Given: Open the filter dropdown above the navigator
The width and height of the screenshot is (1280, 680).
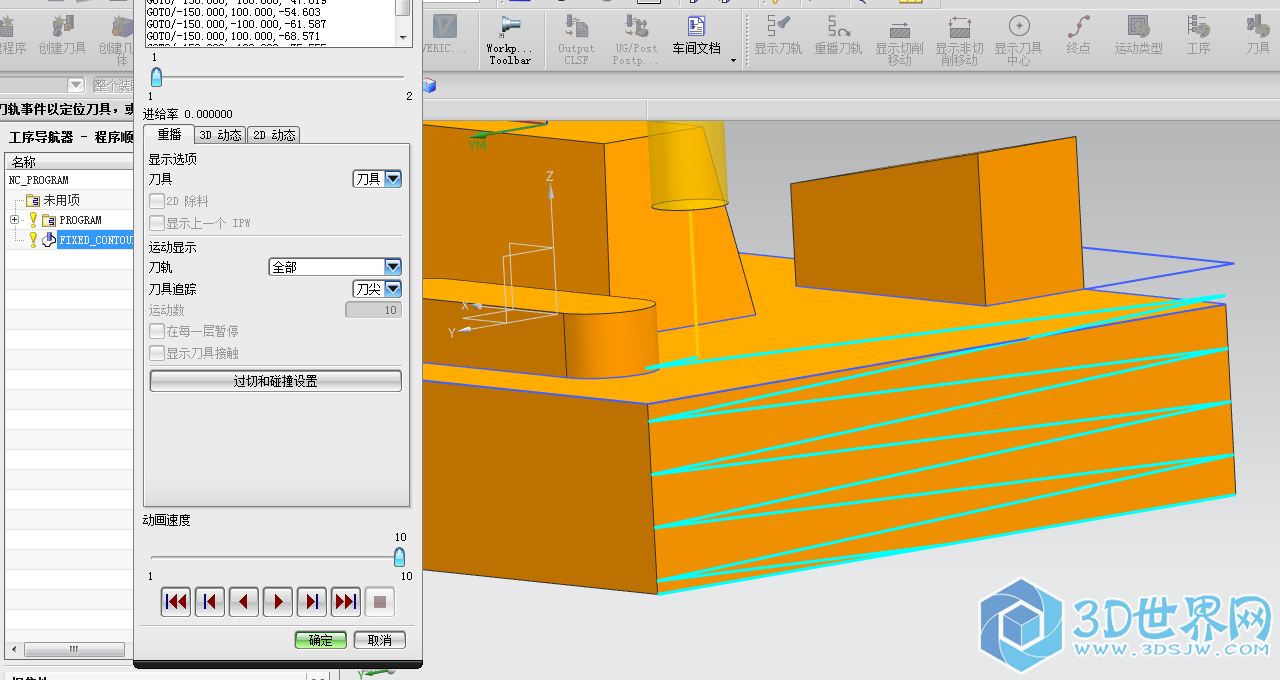Looking at the screenshot, I should point(76,85).
